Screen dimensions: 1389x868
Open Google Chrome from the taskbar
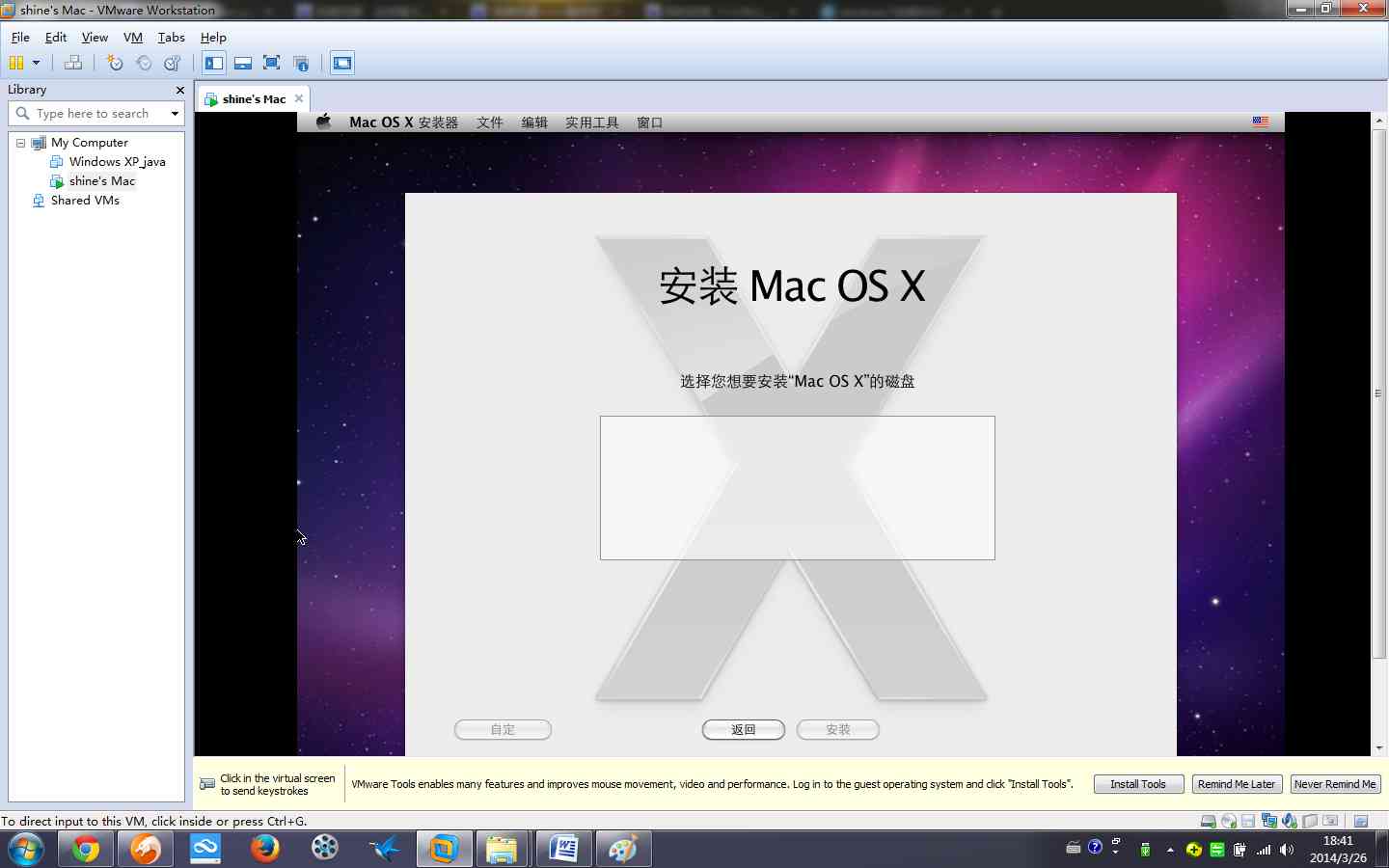click(85, 850)
